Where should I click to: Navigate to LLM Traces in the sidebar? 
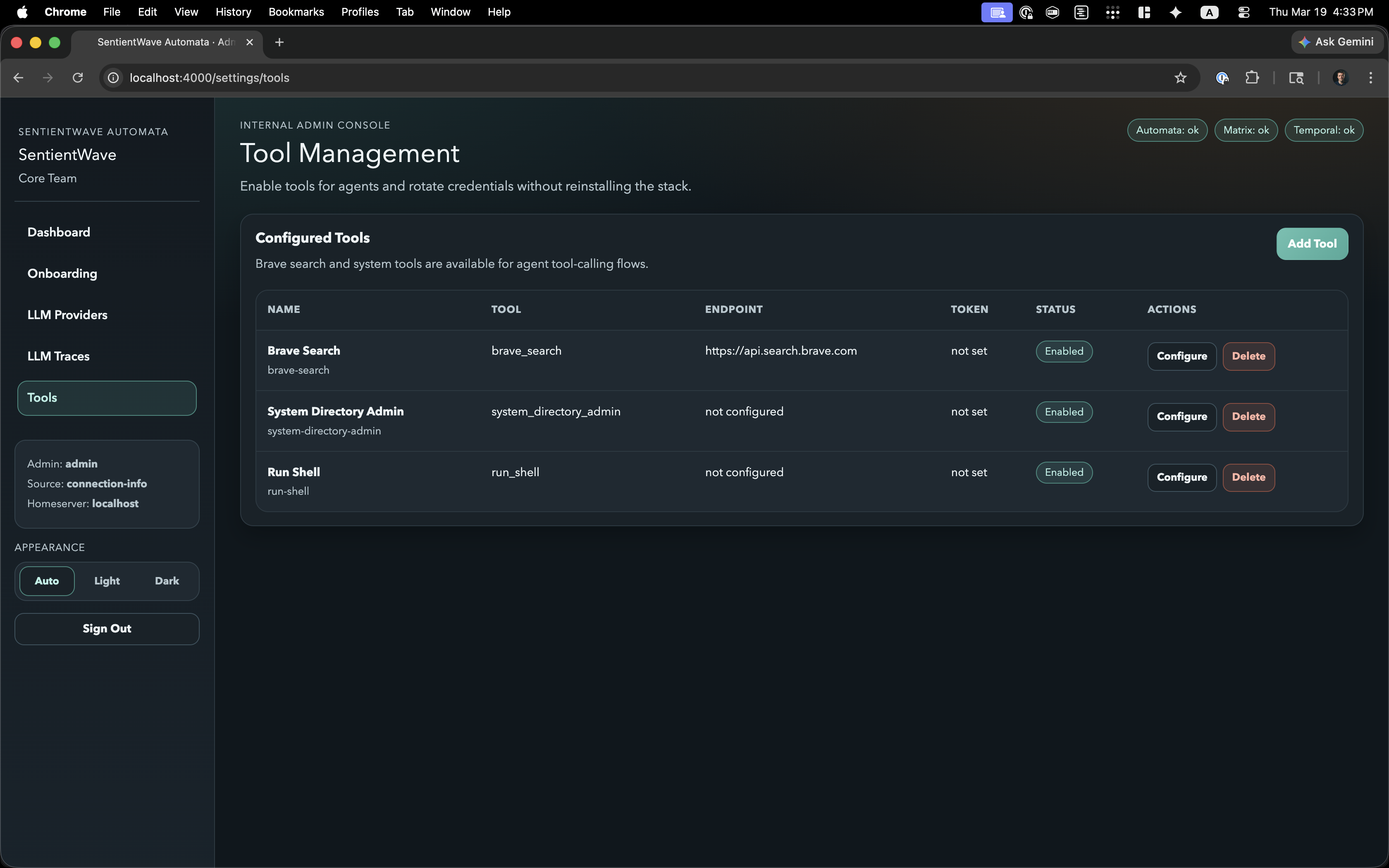tap(58, 355)
